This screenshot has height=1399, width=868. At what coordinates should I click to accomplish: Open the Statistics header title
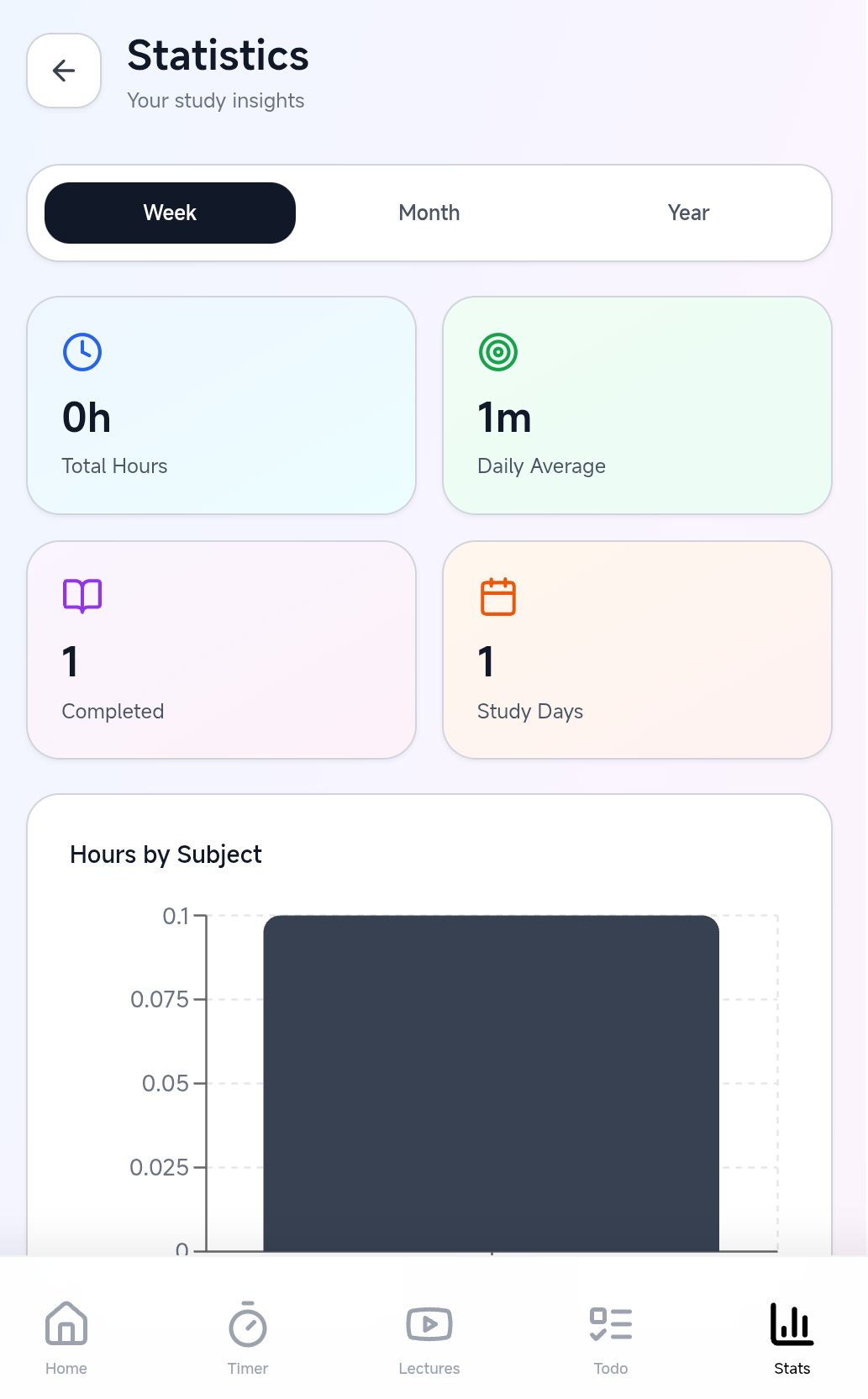click(217, 55)
